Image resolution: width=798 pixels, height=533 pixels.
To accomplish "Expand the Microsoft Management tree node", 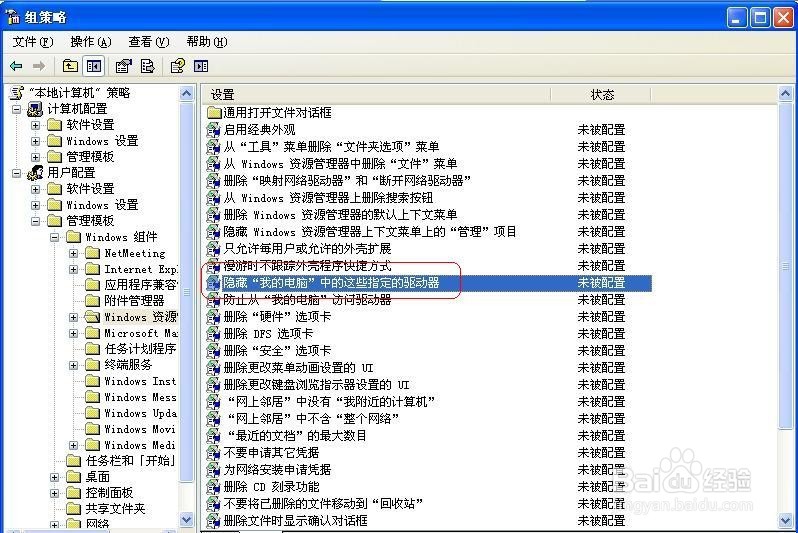I will 74,333.
